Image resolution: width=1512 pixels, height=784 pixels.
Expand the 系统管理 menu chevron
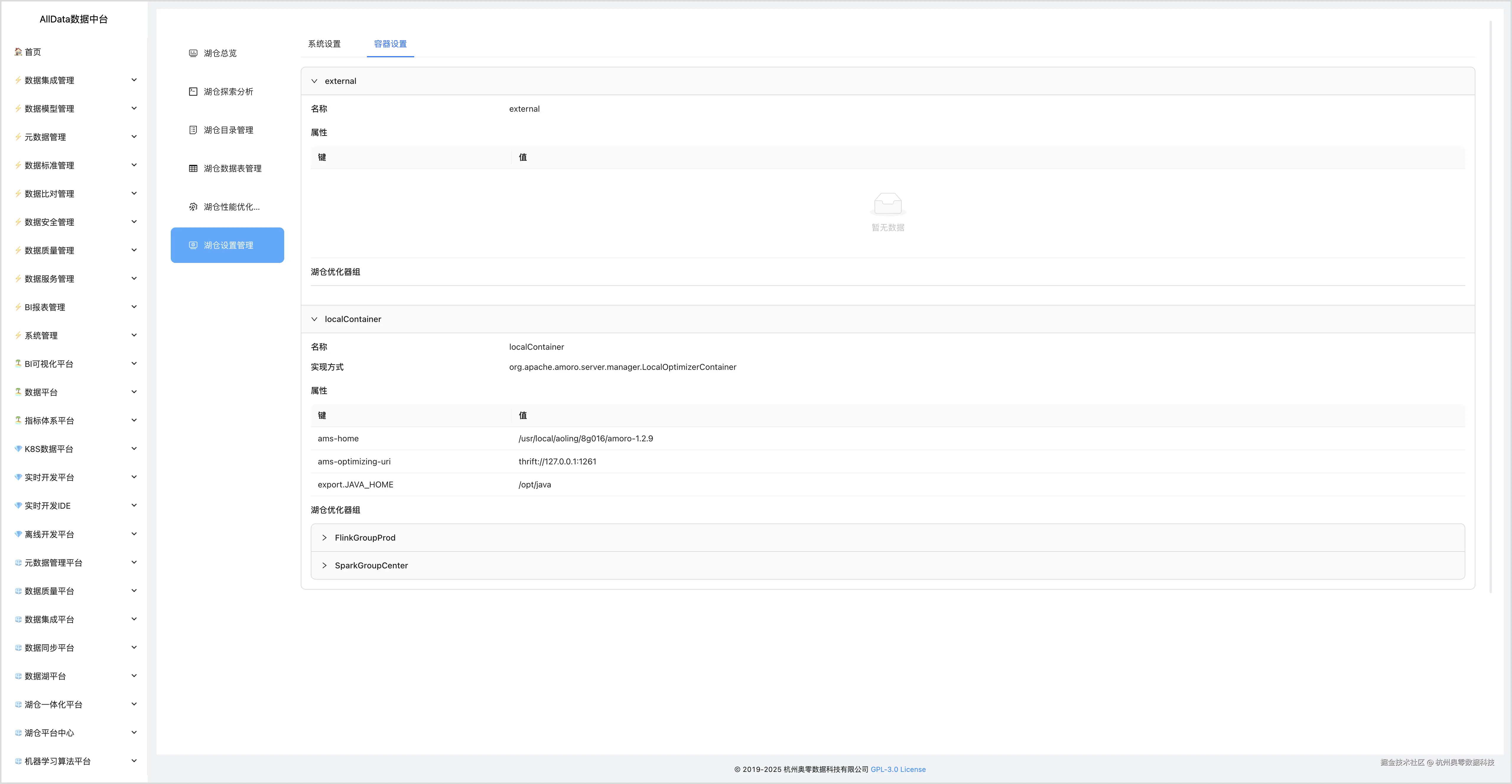134,335
